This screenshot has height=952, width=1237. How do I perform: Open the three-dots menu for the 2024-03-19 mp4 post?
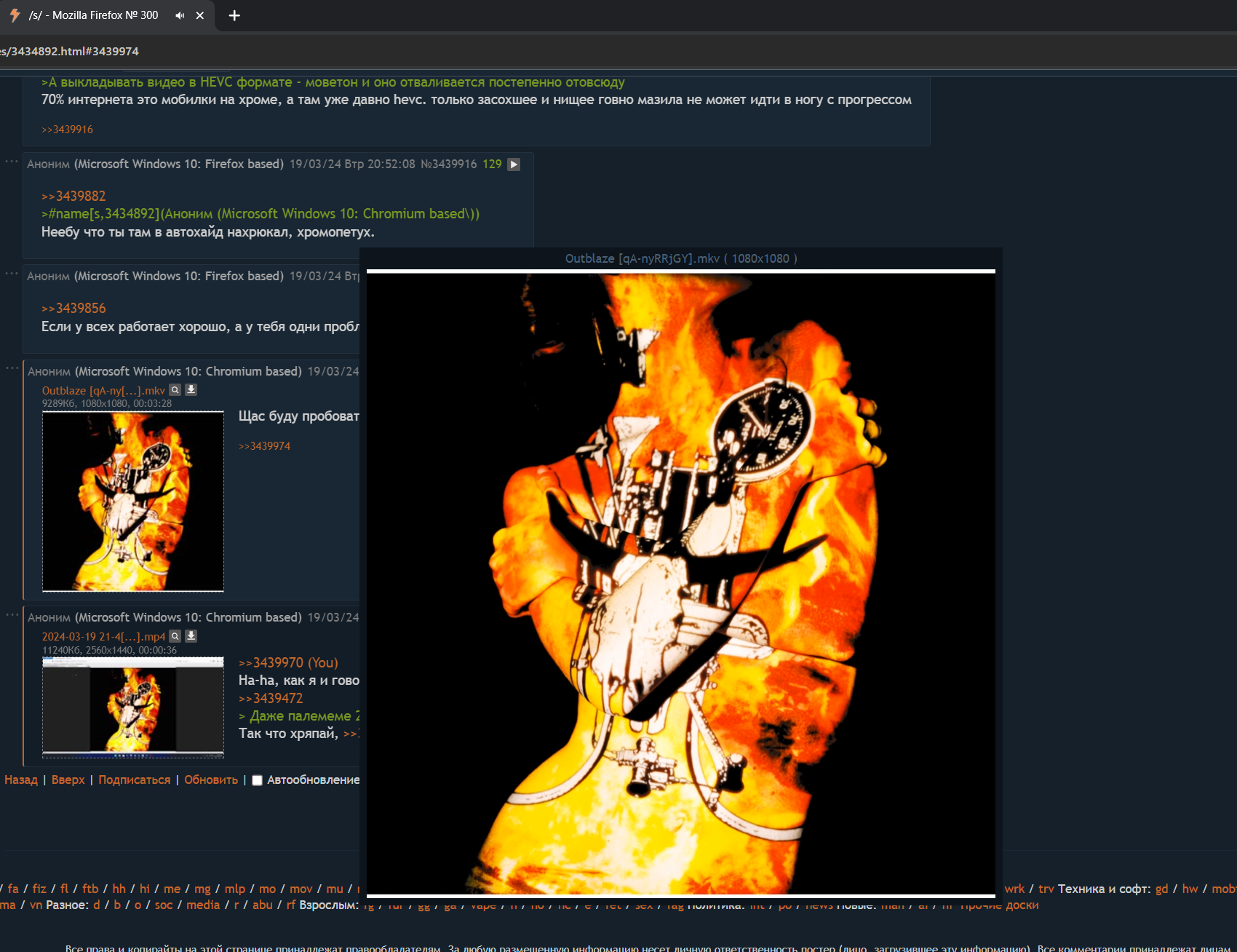[12, 615]
